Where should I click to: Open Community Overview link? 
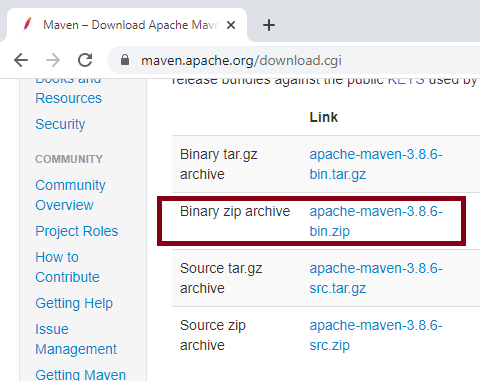click(70, 195)
